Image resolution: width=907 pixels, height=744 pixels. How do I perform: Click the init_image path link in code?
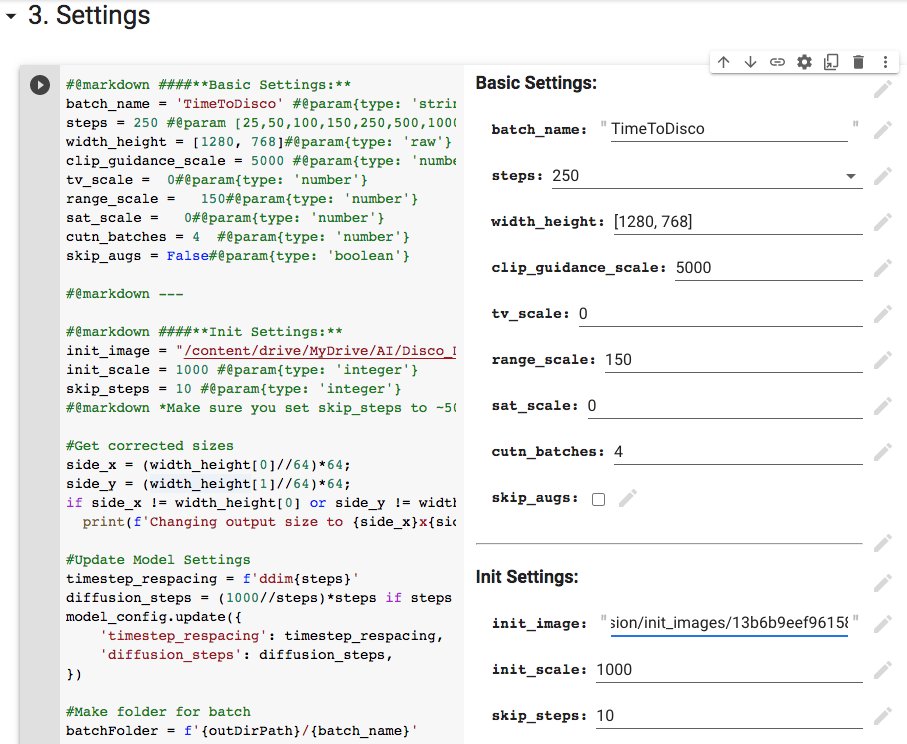[x=315, y=351]
